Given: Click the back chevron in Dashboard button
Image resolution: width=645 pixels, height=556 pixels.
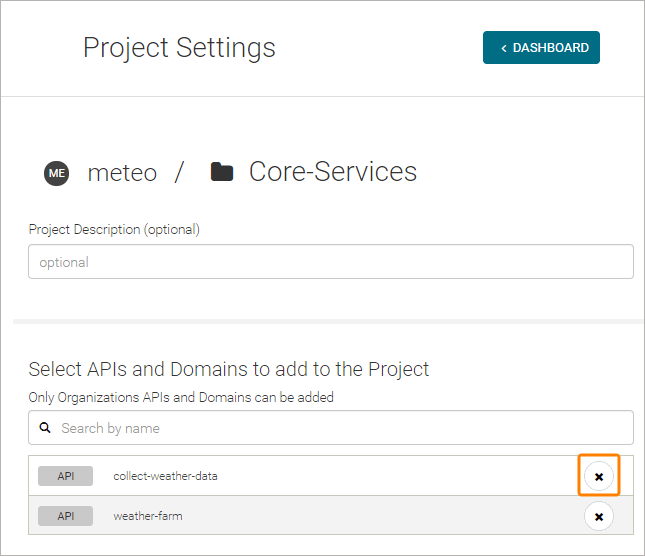Looking at the screenshot, I should (x=504, y=48).
